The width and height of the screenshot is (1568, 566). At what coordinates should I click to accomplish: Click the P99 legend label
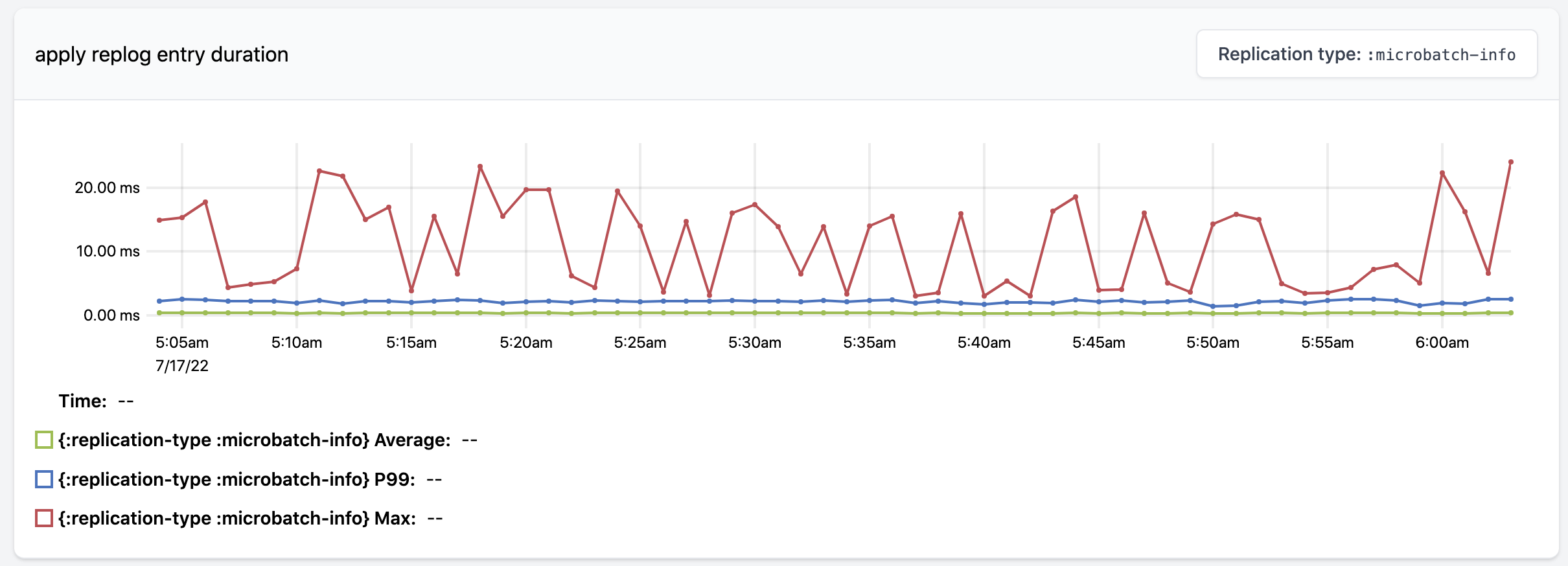(236, 479)
